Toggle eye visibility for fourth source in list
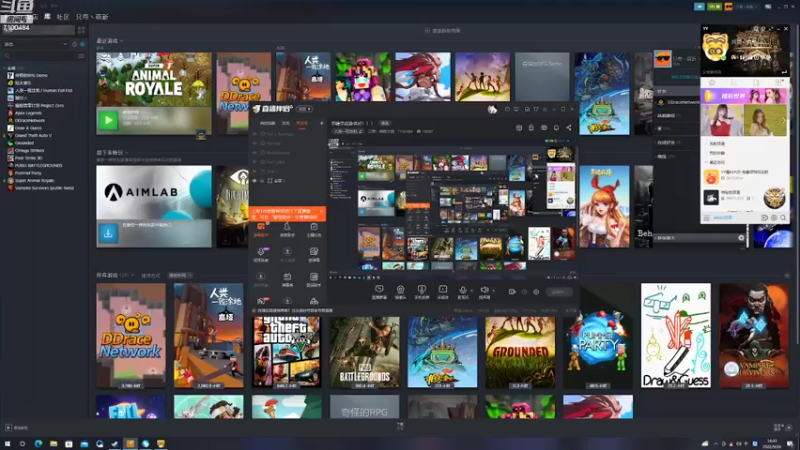The width and height of the screenshot is (800, 450). click(x=255, y=162)
